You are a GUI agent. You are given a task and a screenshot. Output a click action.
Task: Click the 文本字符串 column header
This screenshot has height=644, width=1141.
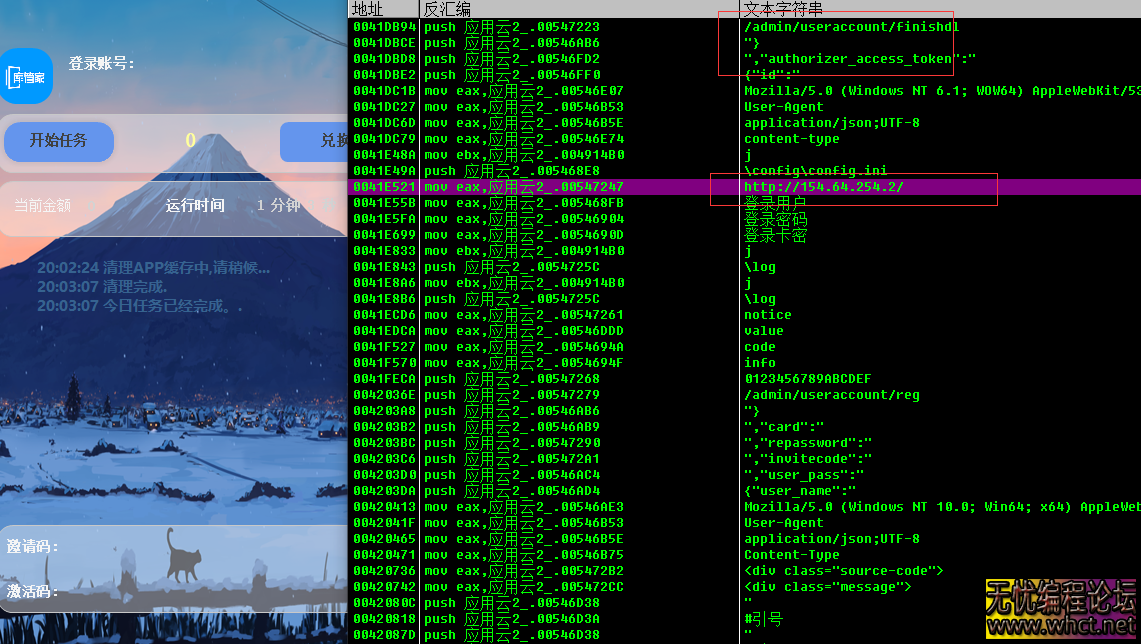click(782, 9)
